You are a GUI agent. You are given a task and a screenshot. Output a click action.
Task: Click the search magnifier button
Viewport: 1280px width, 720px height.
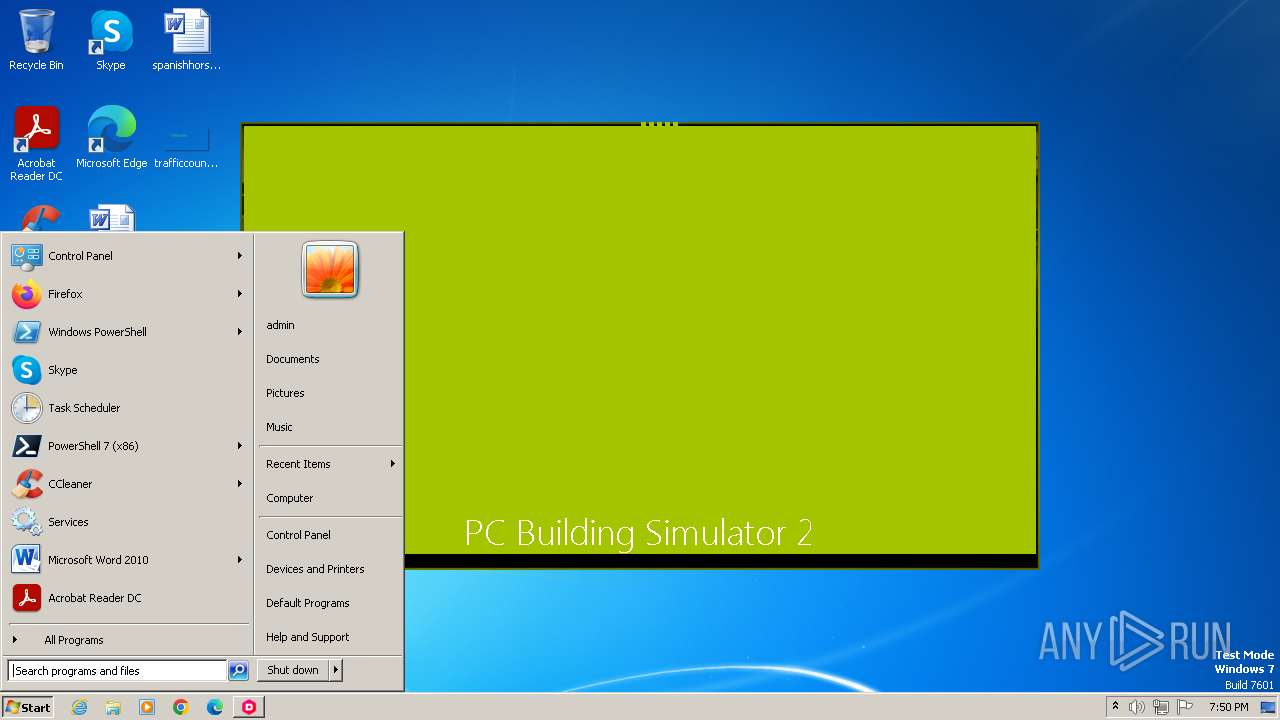pyautogui.click(x=238, y=671)
